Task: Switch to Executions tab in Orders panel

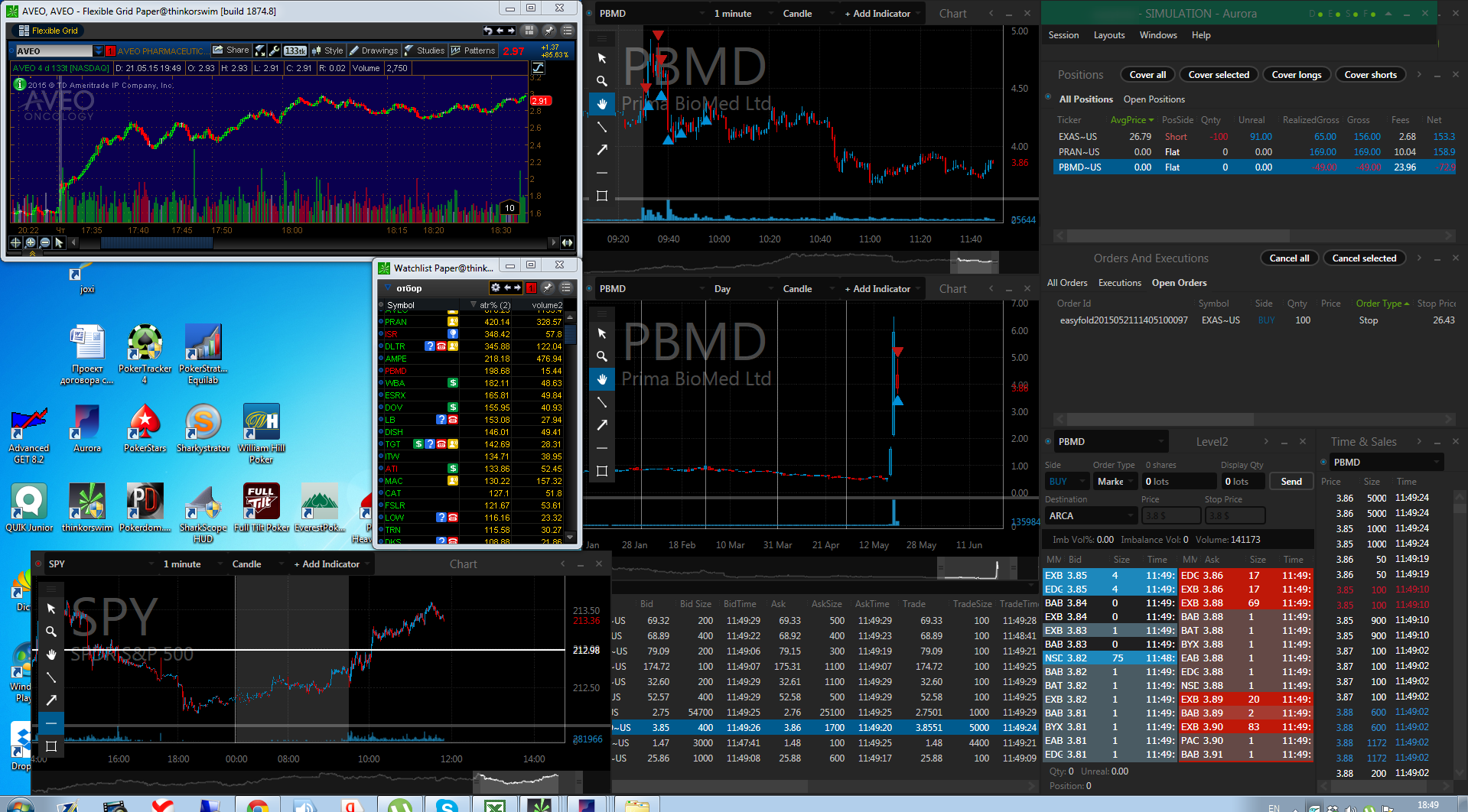Action: 1119,283
